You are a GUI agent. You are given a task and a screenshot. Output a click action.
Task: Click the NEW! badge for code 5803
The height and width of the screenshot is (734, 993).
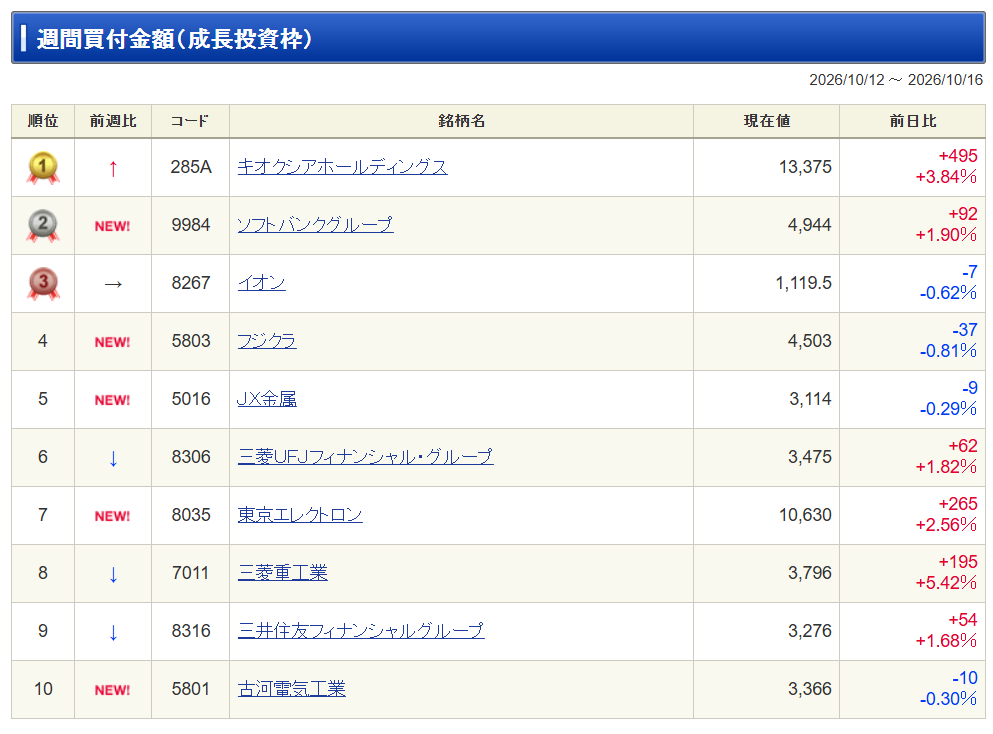[x=112, y=342]
